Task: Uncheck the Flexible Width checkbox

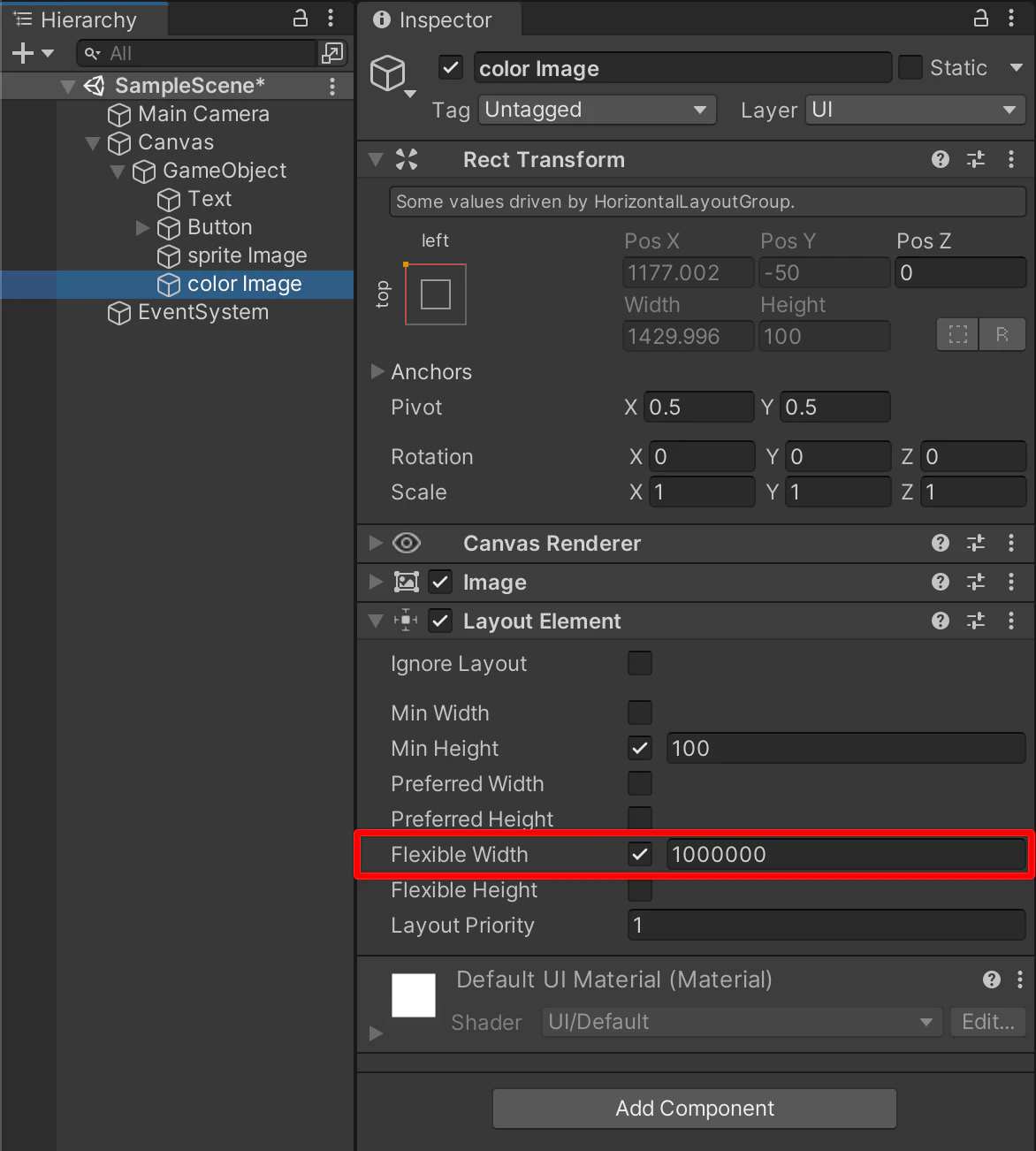Action: (640, 854)
